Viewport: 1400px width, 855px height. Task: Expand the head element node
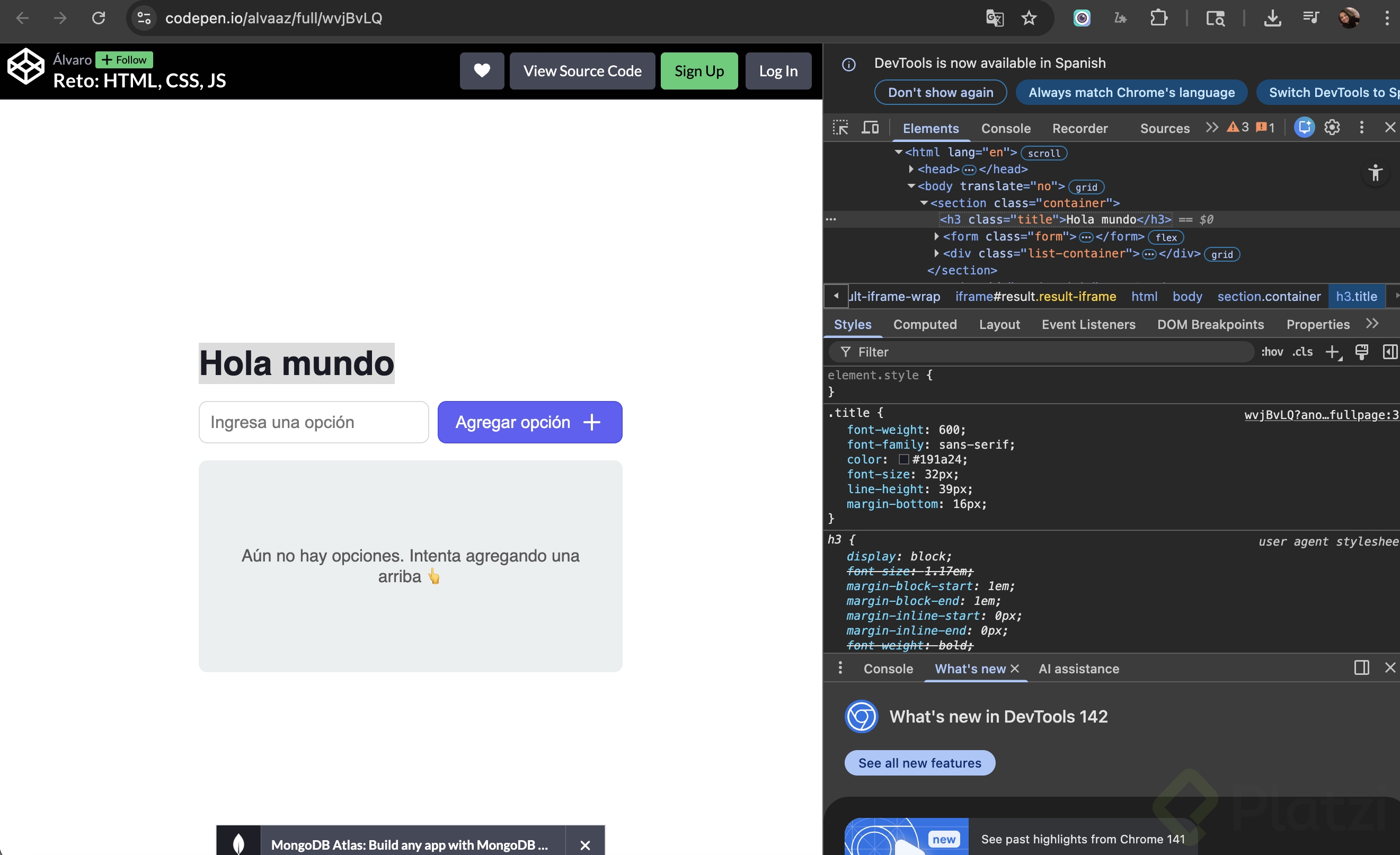(x=911, y=170)
